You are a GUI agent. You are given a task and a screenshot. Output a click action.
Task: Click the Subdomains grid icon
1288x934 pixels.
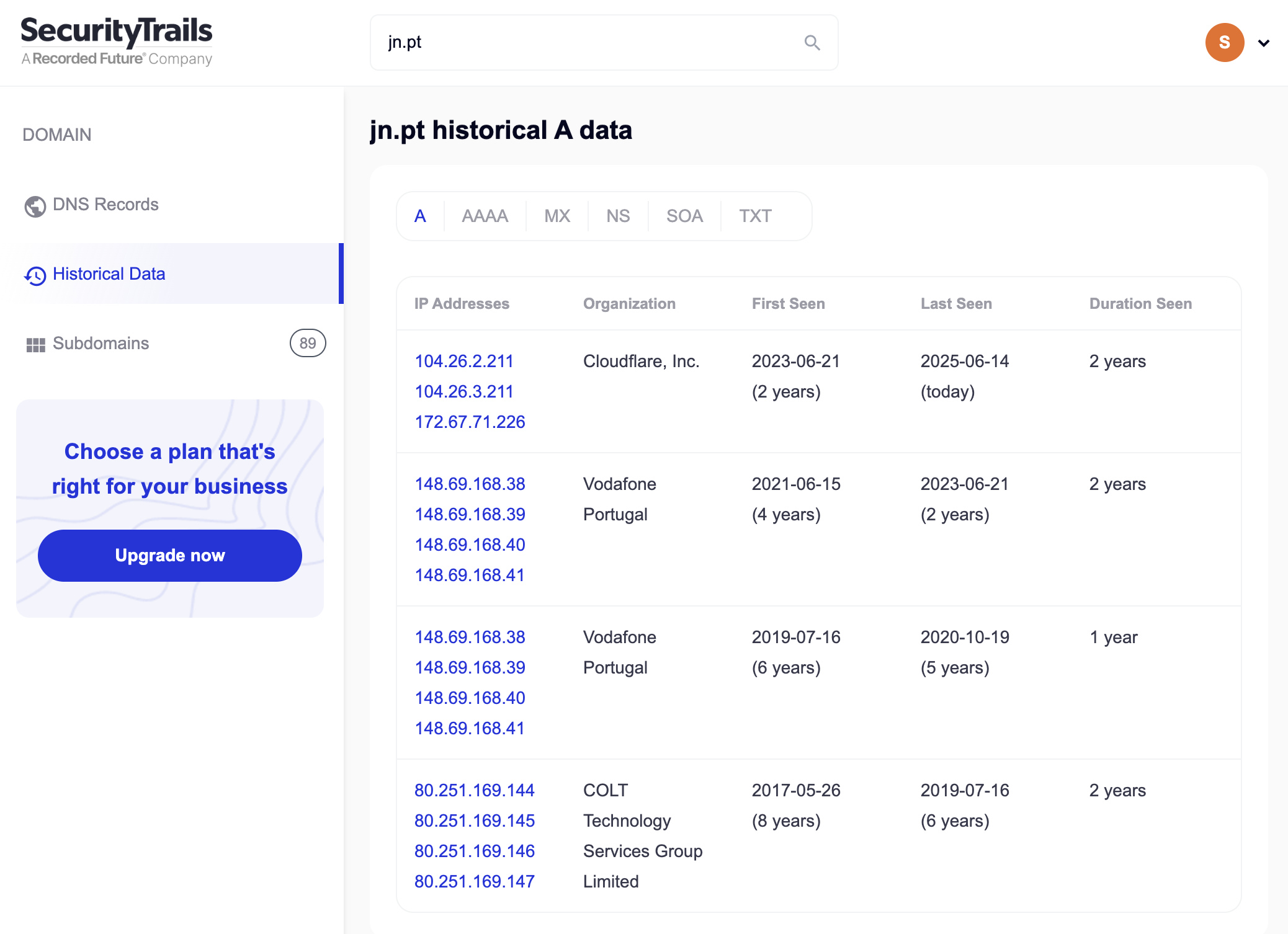(x=35, y=345)
